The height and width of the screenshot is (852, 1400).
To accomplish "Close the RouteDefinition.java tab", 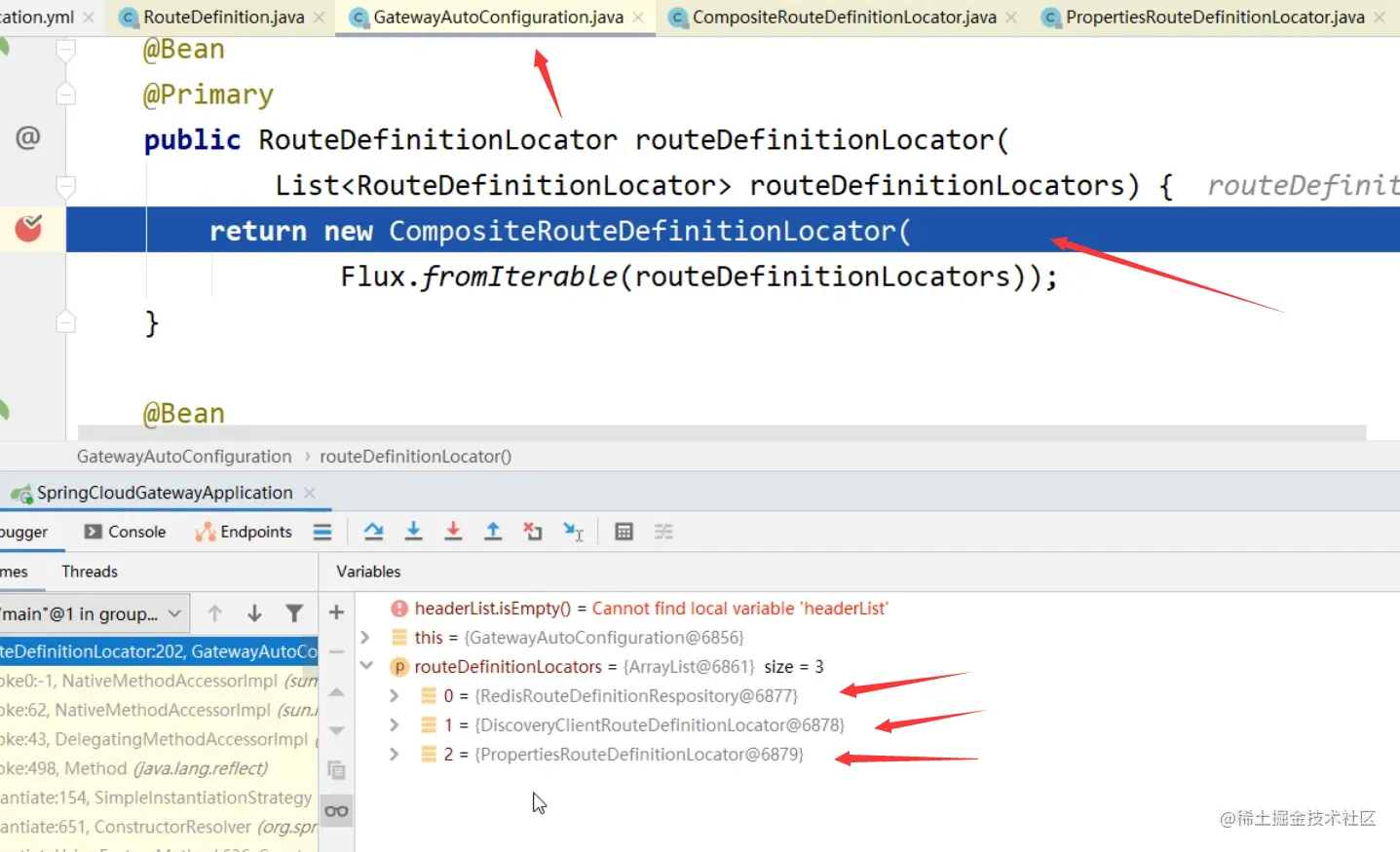I will (x=320, y=18).
